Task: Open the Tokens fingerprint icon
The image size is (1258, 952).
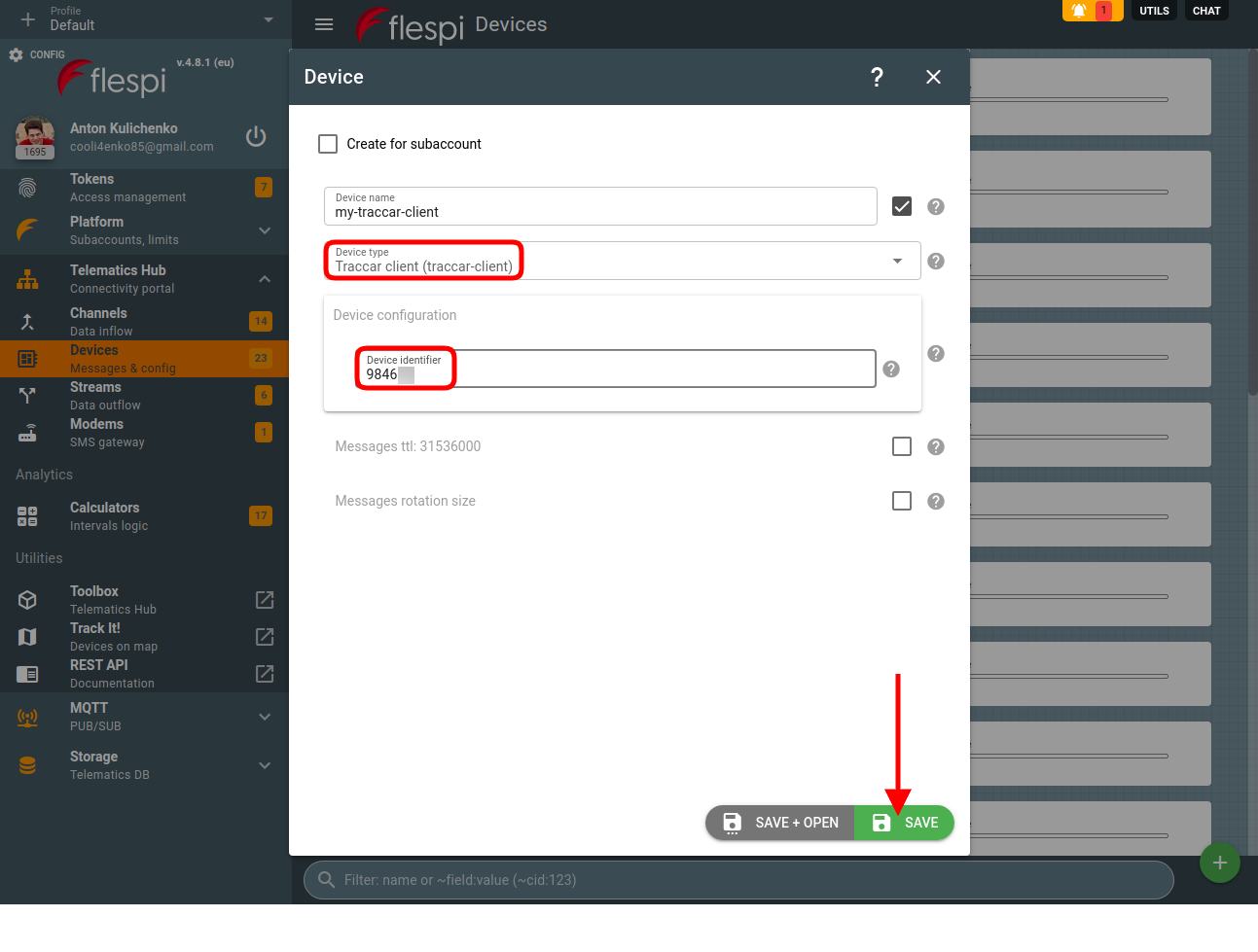Action: click(27, 188)
